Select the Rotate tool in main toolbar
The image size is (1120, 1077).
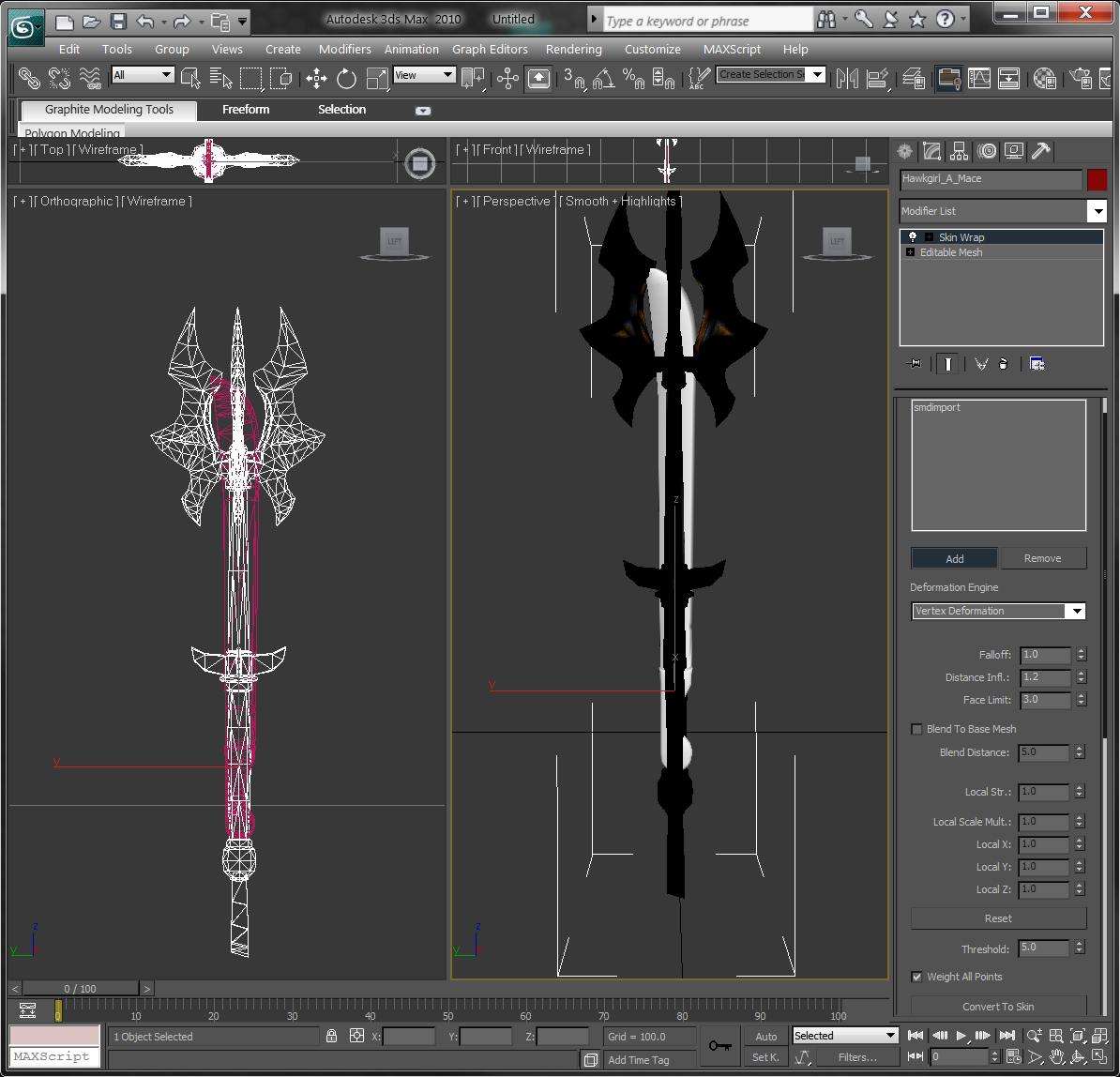tap(347, 78)
